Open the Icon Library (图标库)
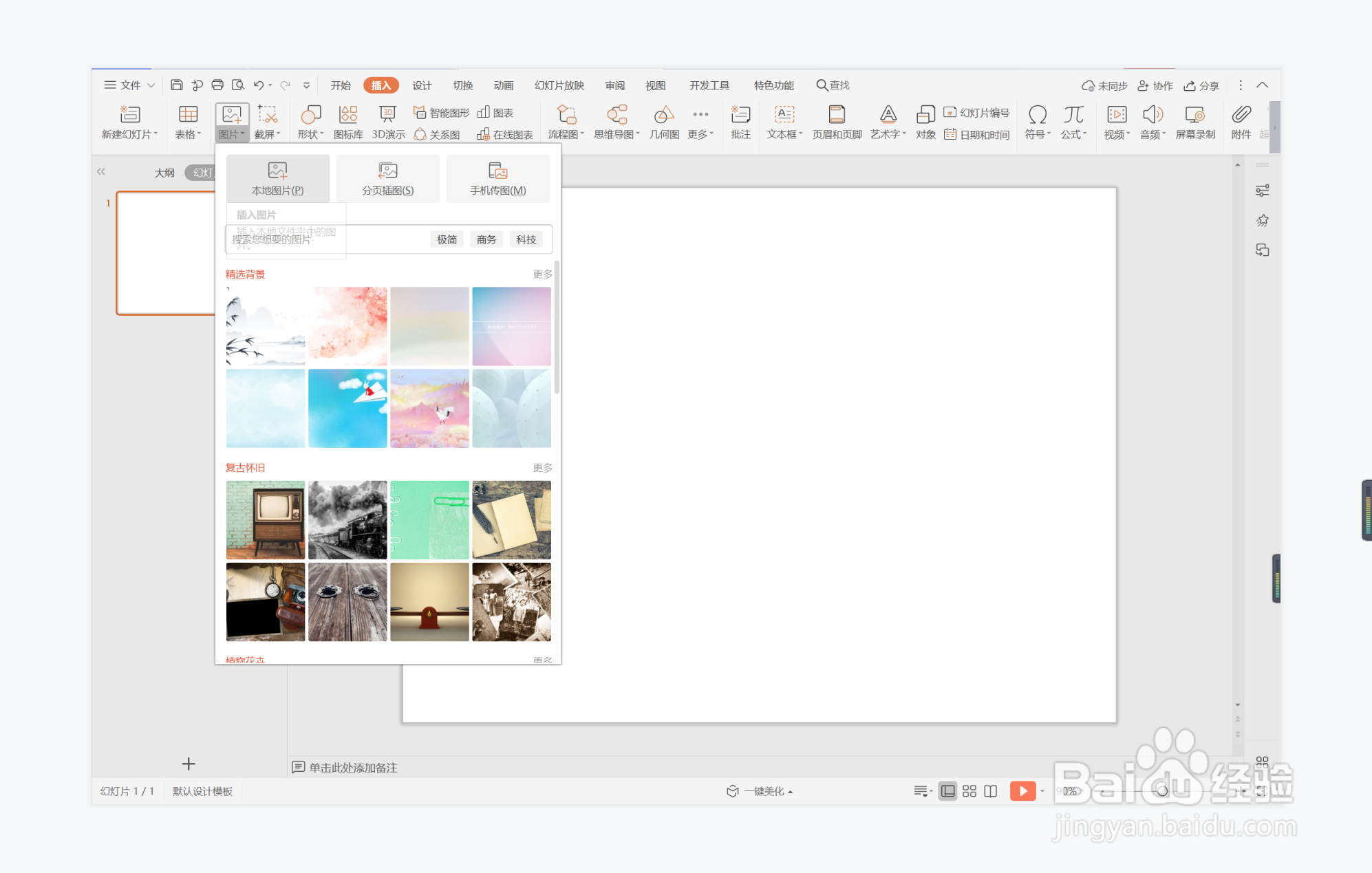1372x873 pixels. click(x=348, y=122)
